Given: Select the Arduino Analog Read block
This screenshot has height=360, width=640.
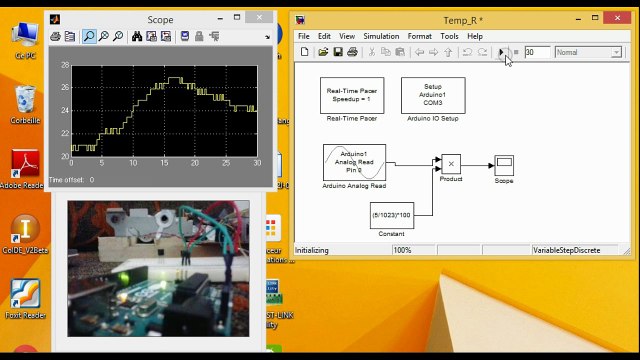Looking at the screenshot, I should pyautogui.click(x=354, y=162).
